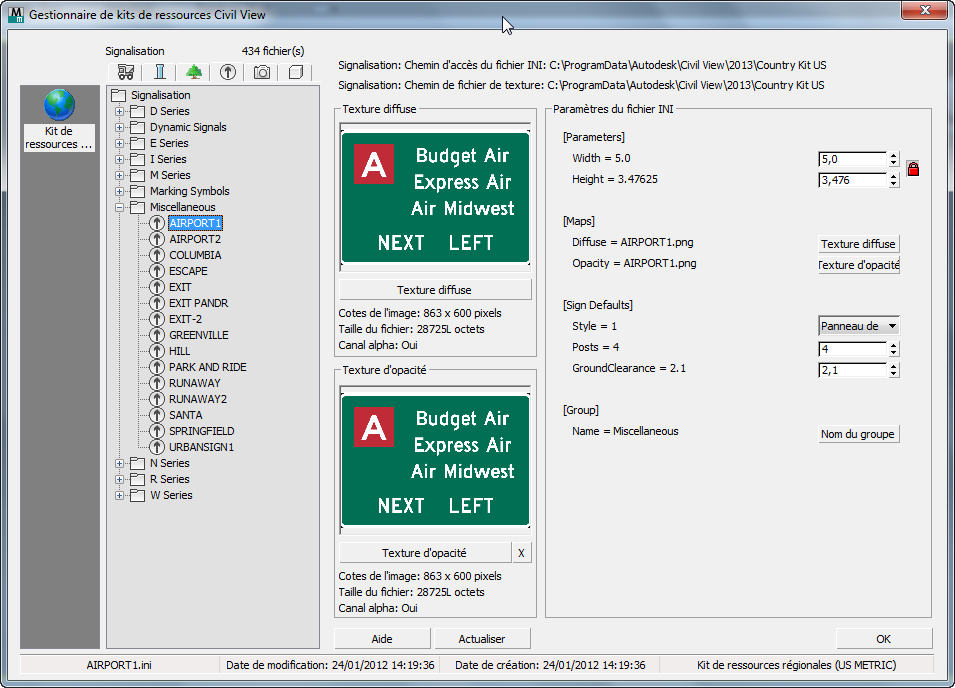Click the PARK AND RIDE sign icon
Viewport: 955px width, 688px height.
(157, 367)
